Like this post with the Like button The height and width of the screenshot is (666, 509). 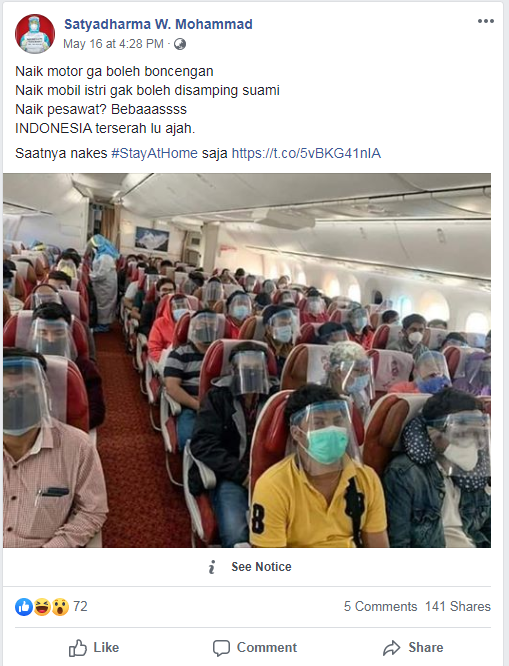coord(94,648)
